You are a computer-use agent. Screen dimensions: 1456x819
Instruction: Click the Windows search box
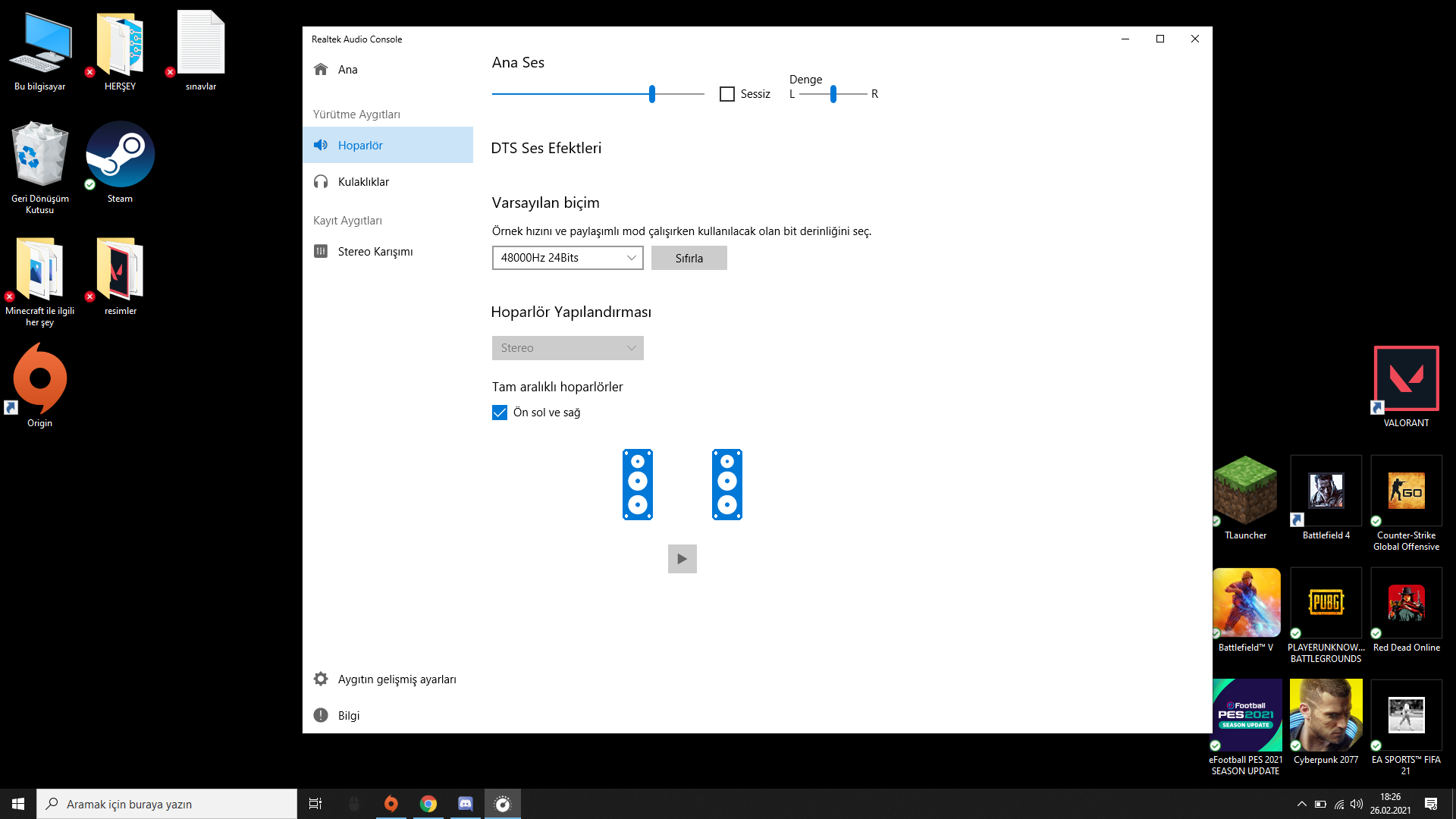coord(167,804)
